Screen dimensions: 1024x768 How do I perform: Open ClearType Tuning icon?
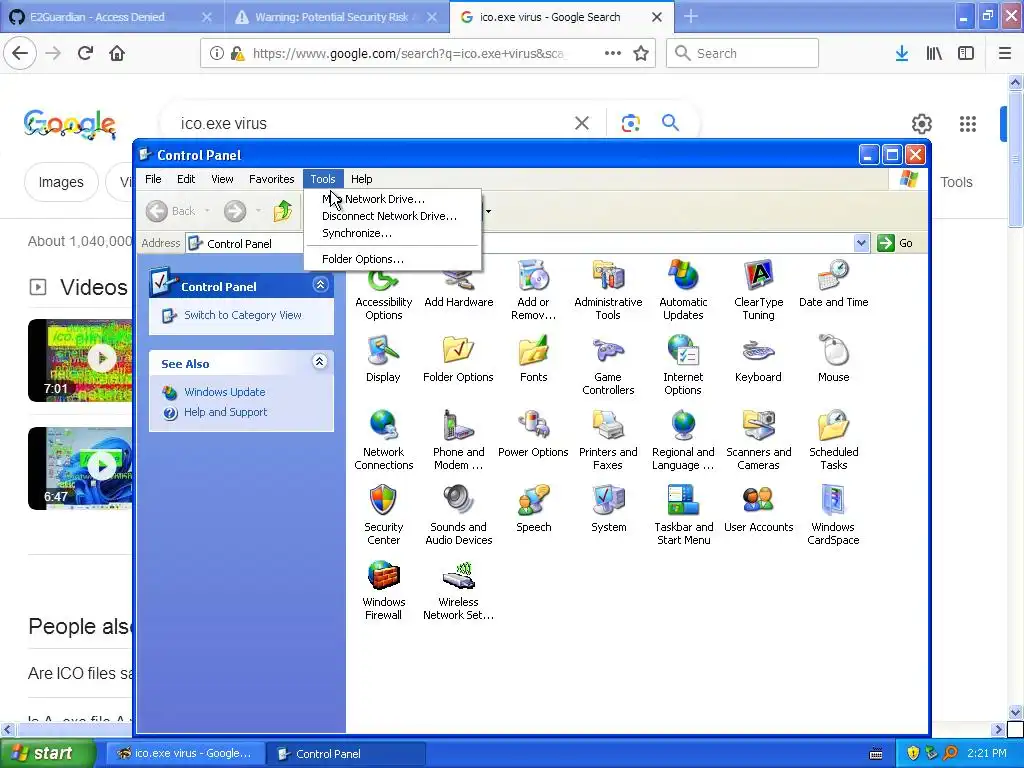coord(758,289)
